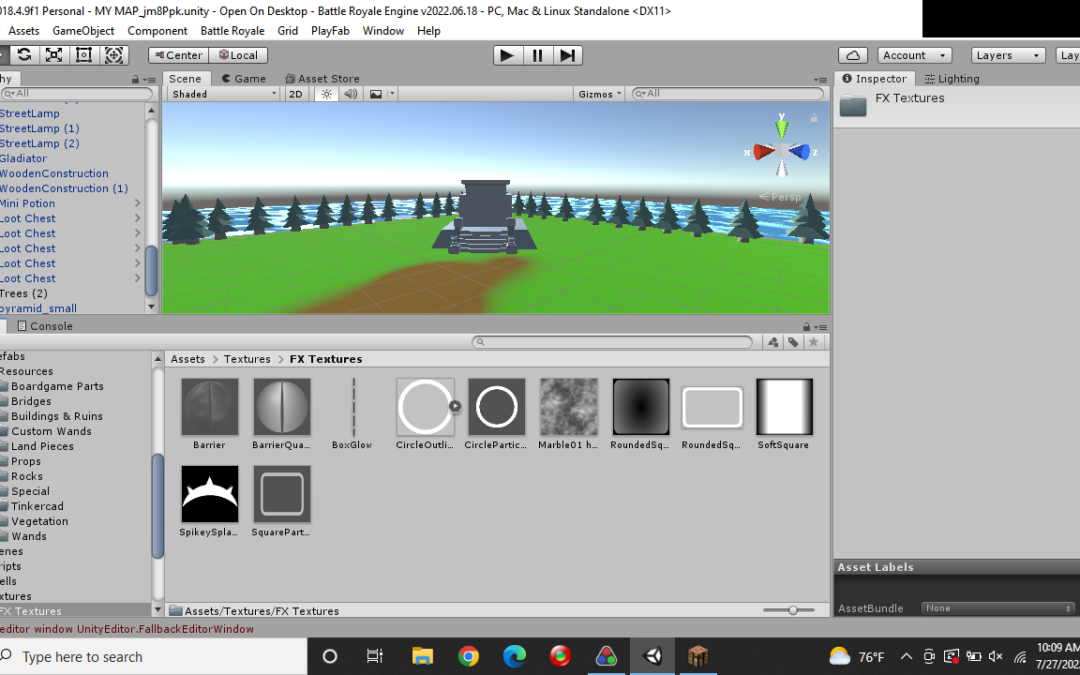Image resolution: width=1080 pixels, height=675 pixels.
Task: Toggle 2D scene view mode
Action: pos(295,94)
